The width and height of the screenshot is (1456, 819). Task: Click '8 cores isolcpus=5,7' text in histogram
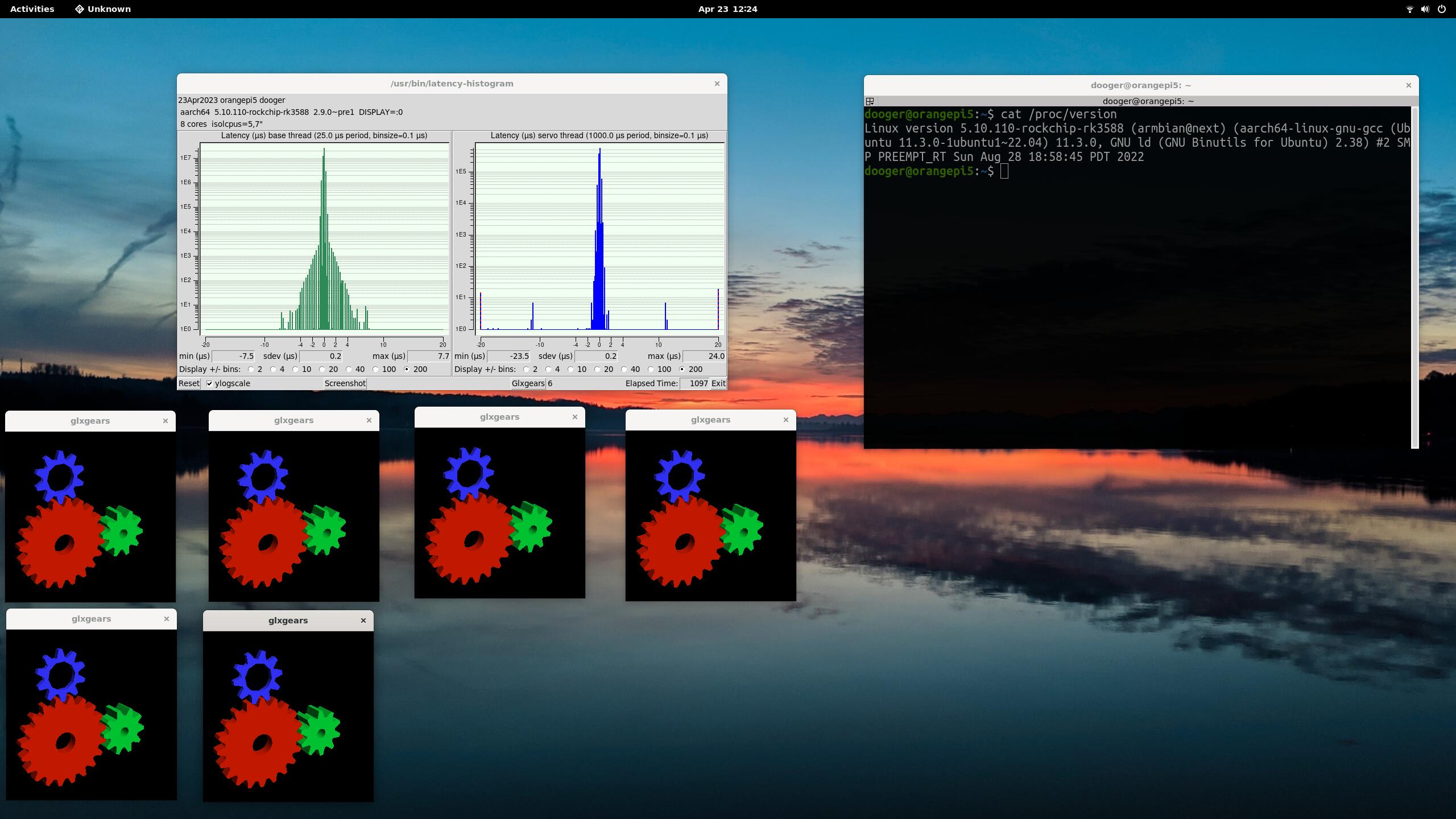click(221, 124)
